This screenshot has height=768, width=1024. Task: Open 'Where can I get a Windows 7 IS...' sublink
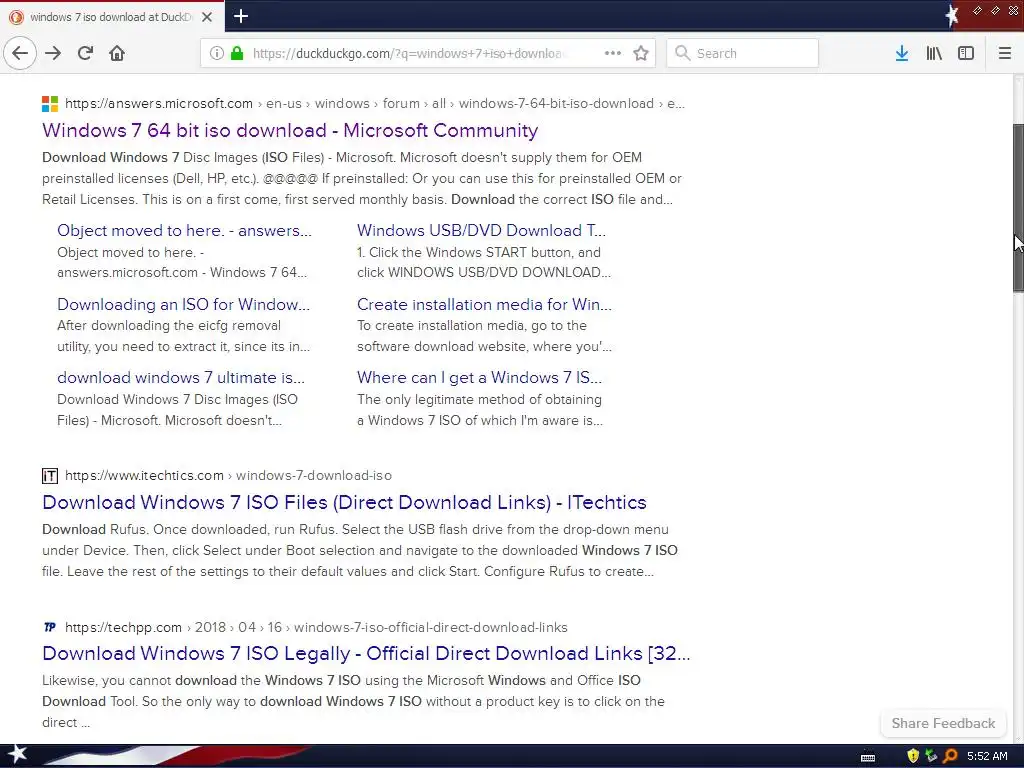(479, 377)
